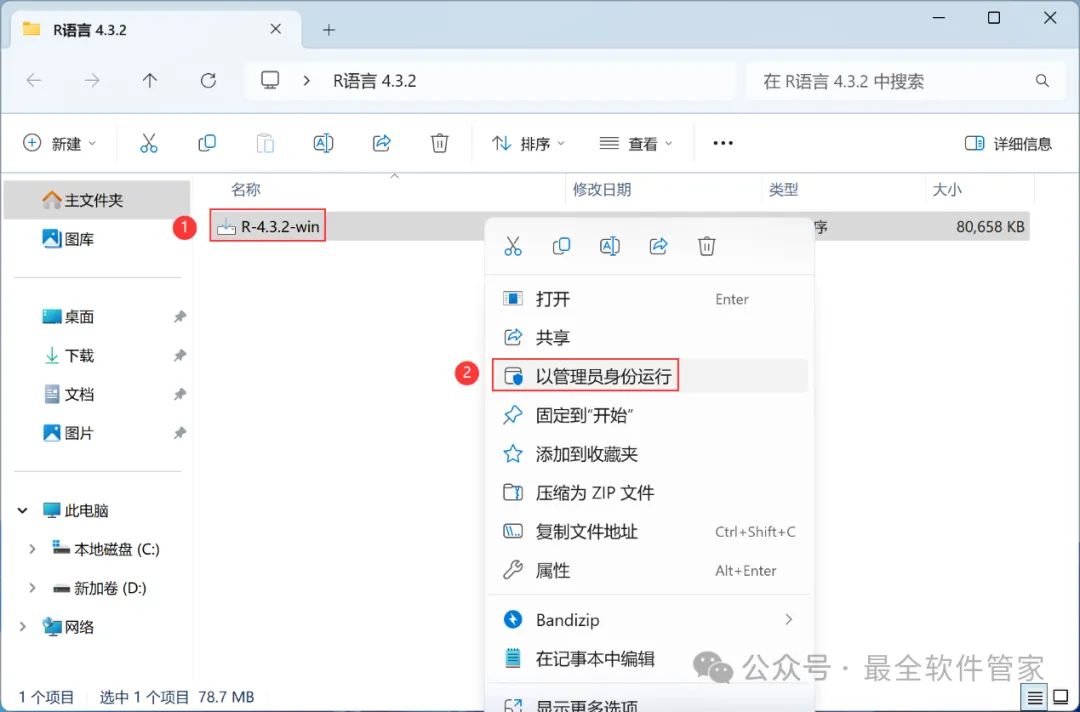Expand the 本地磁盘 (C:) node

coord(32,549)
